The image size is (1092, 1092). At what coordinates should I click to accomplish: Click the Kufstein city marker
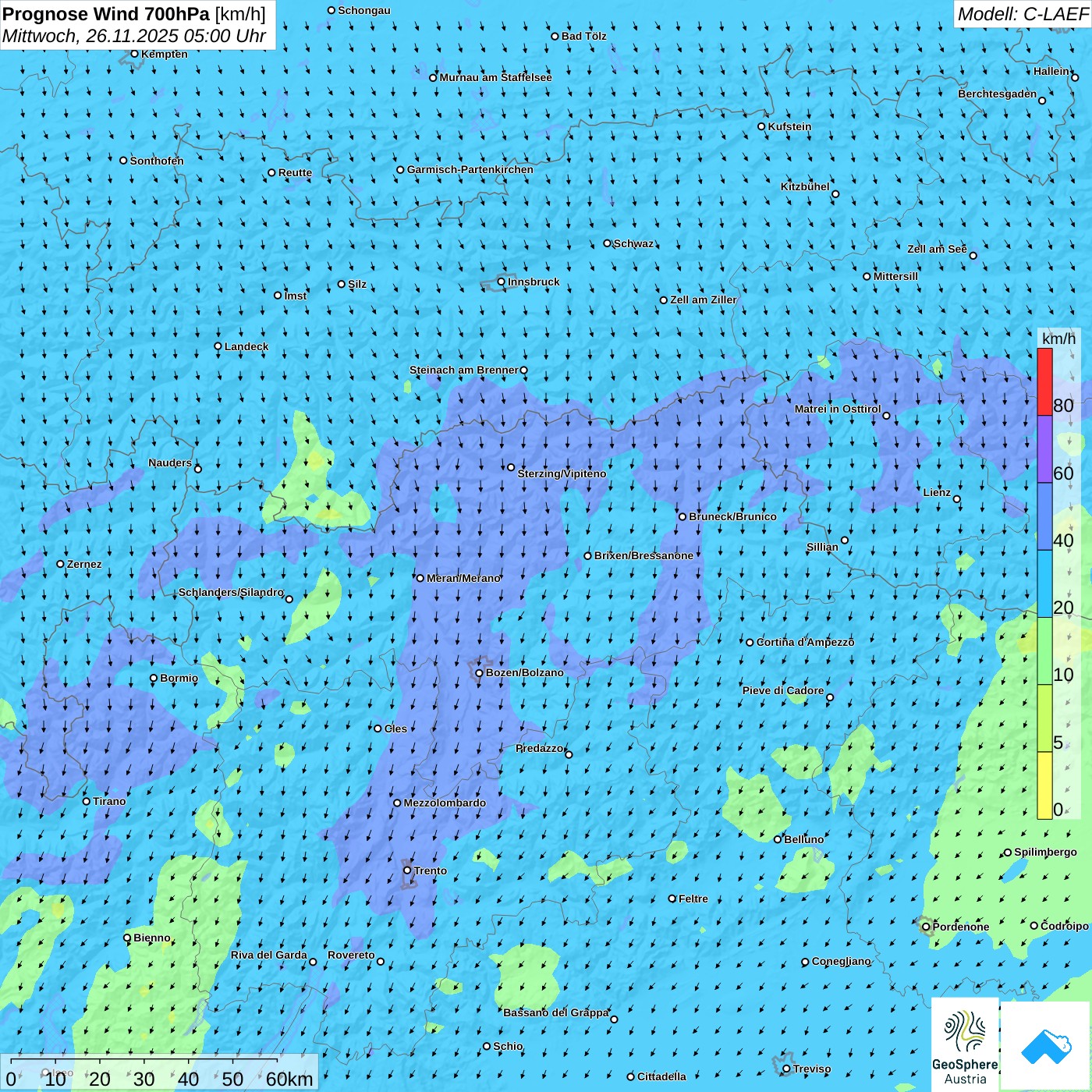762,126
